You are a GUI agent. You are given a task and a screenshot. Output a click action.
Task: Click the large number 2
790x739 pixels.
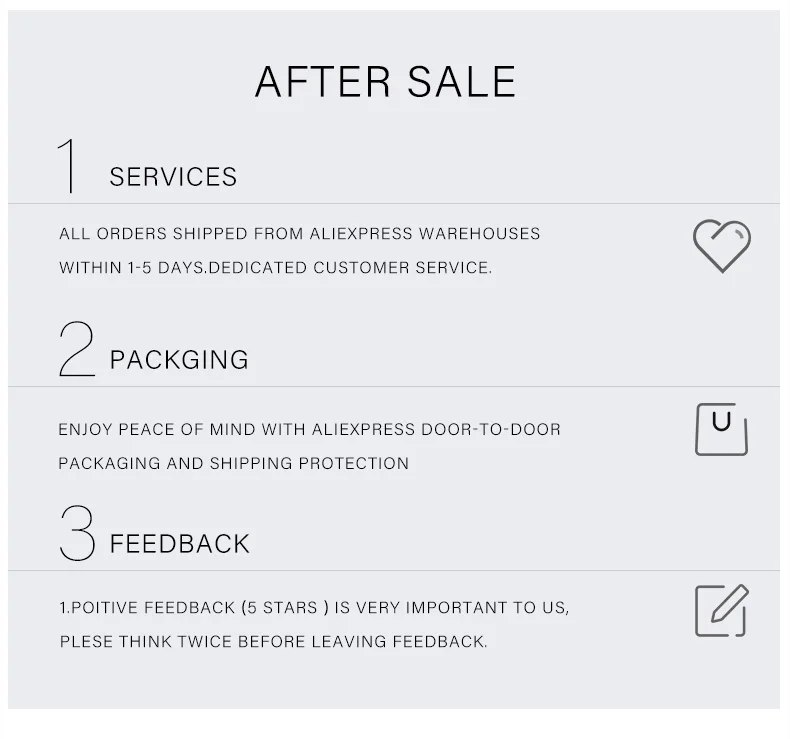76,349
